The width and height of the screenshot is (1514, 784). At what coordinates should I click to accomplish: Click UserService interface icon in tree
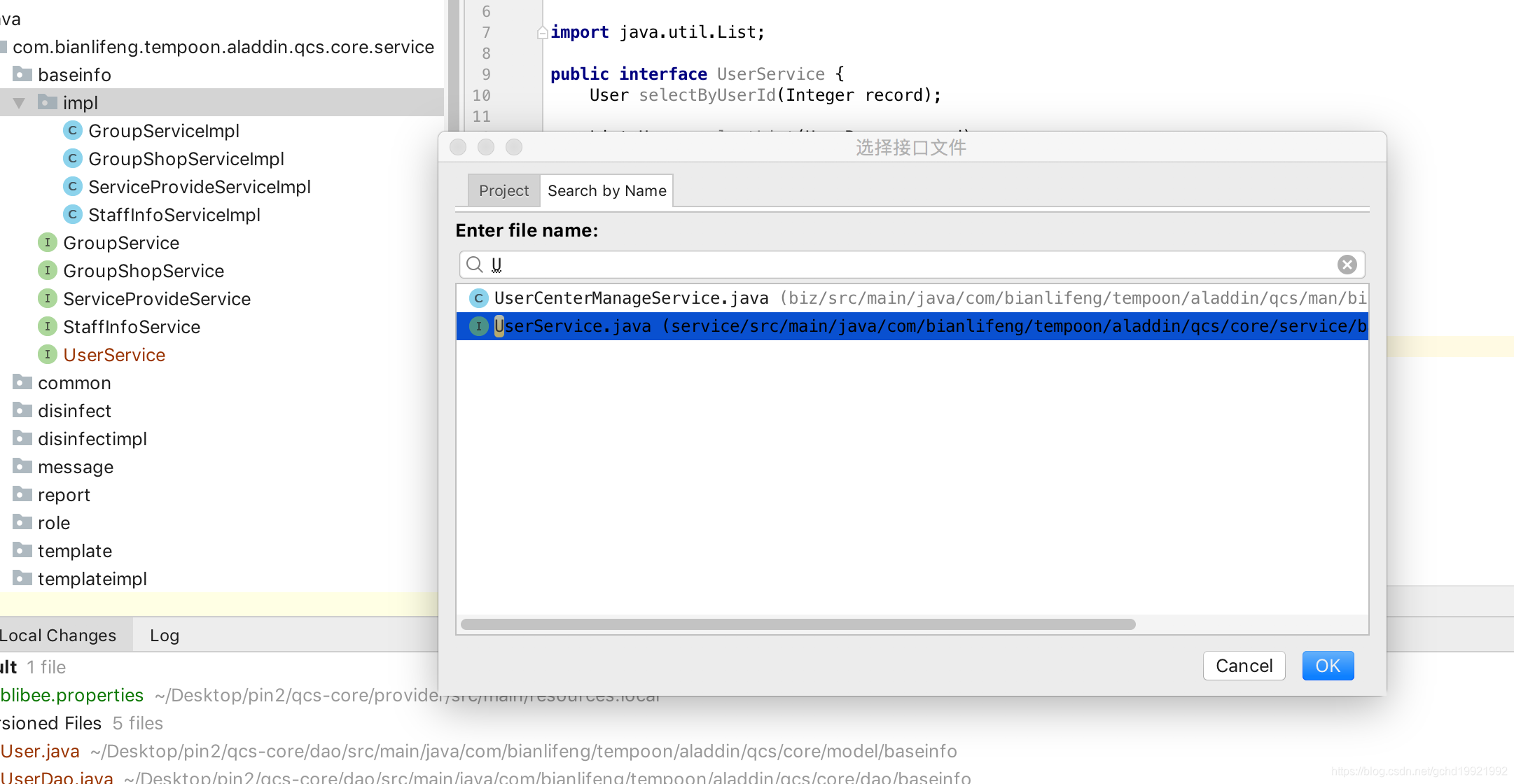click(x=47, y=354)
